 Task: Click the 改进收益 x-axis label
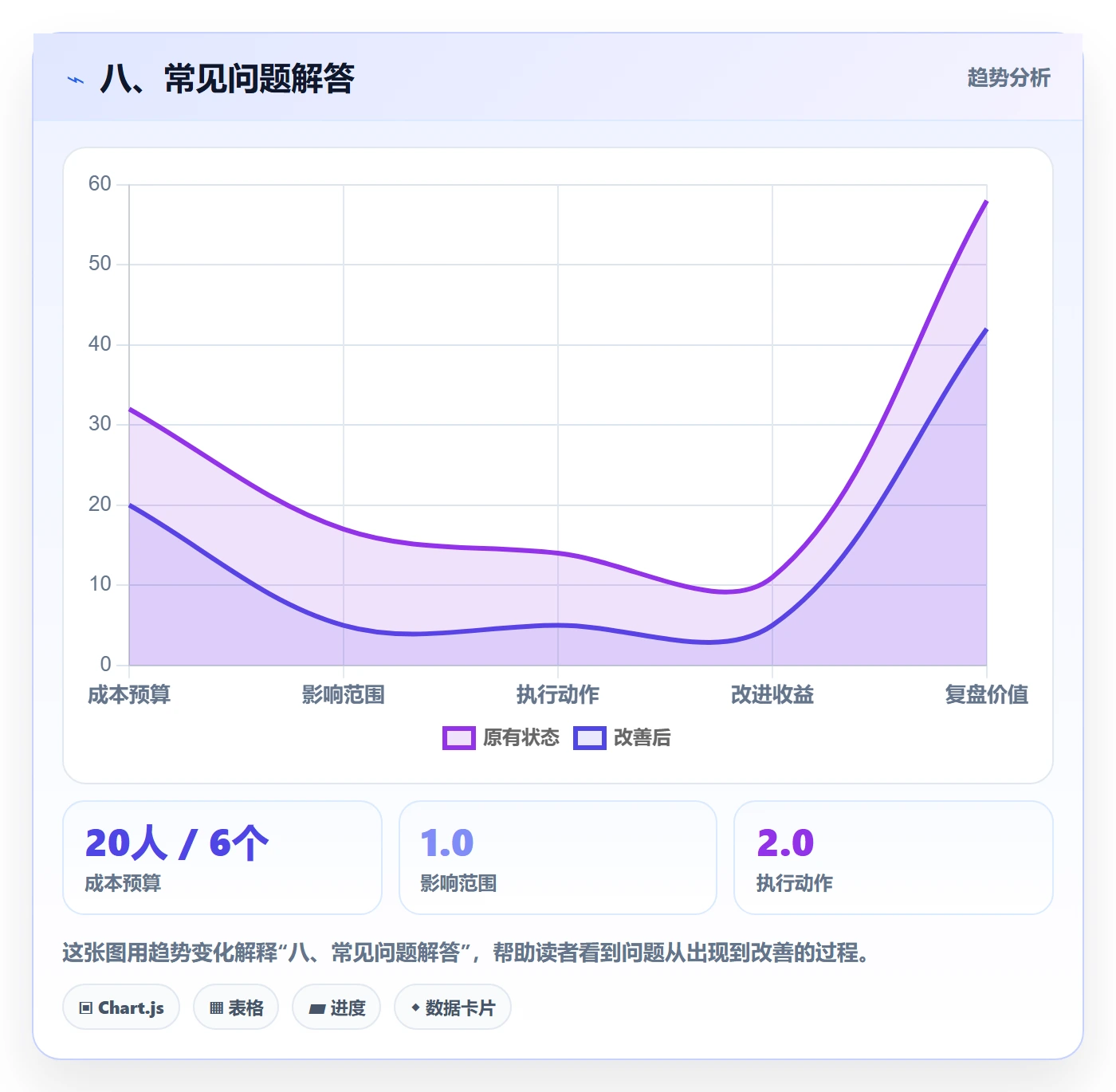(772, 695)
